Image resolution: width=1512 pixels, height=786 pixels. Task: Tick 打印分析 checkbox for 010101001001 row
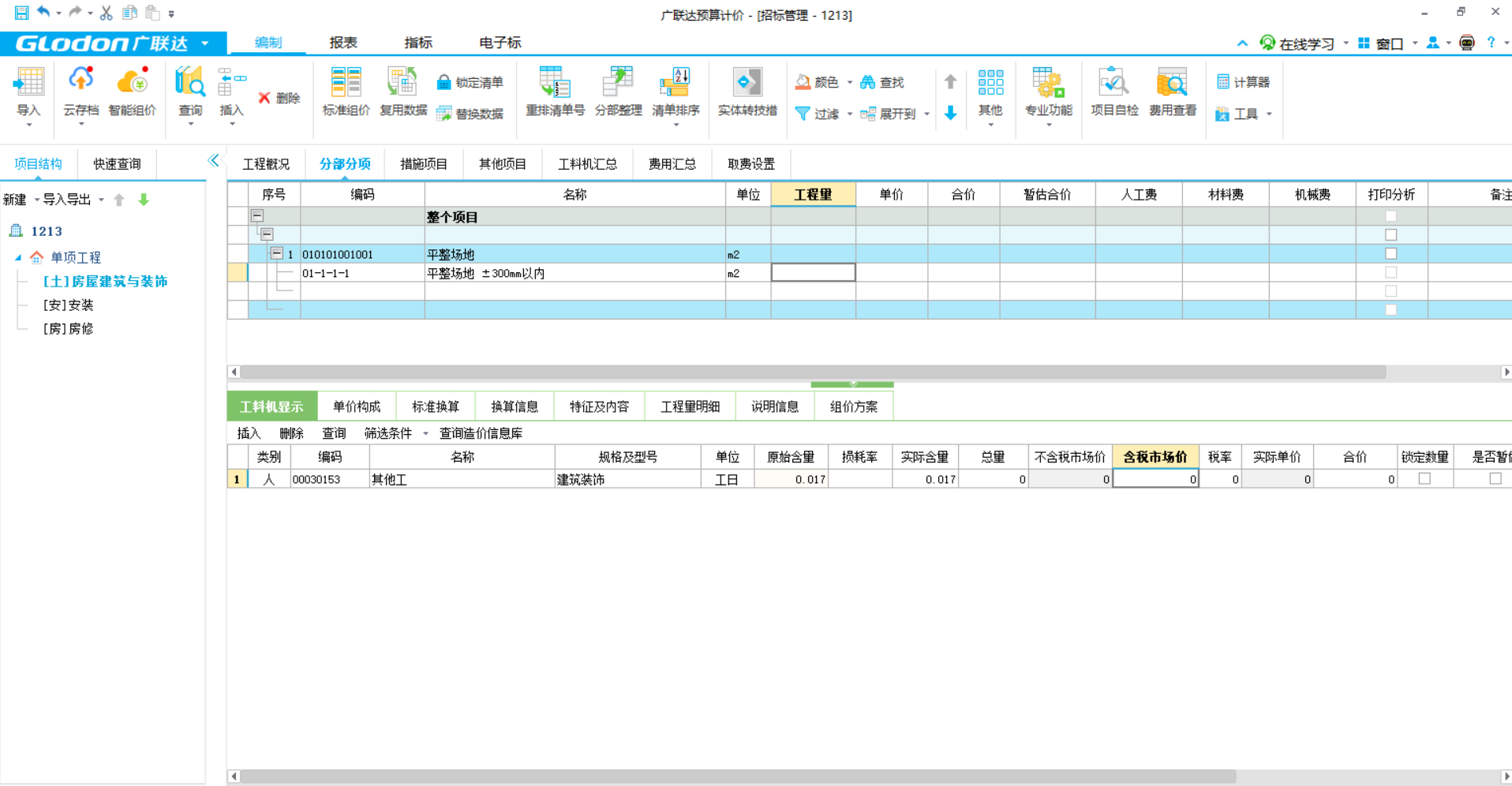(1390, 253)
